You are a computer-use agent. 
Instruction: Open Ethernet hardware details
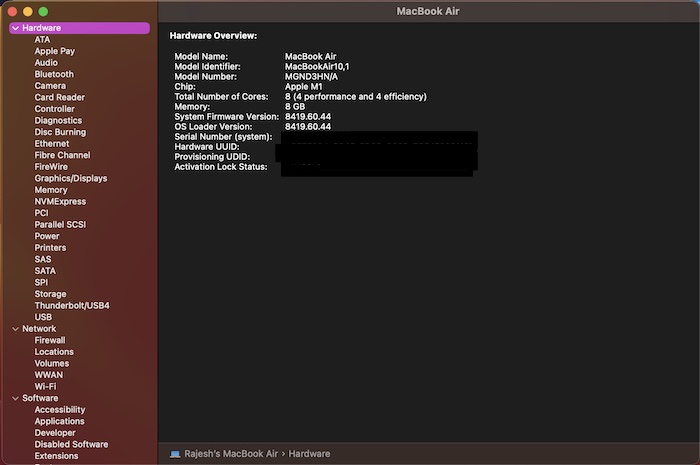tap(52, 144)
